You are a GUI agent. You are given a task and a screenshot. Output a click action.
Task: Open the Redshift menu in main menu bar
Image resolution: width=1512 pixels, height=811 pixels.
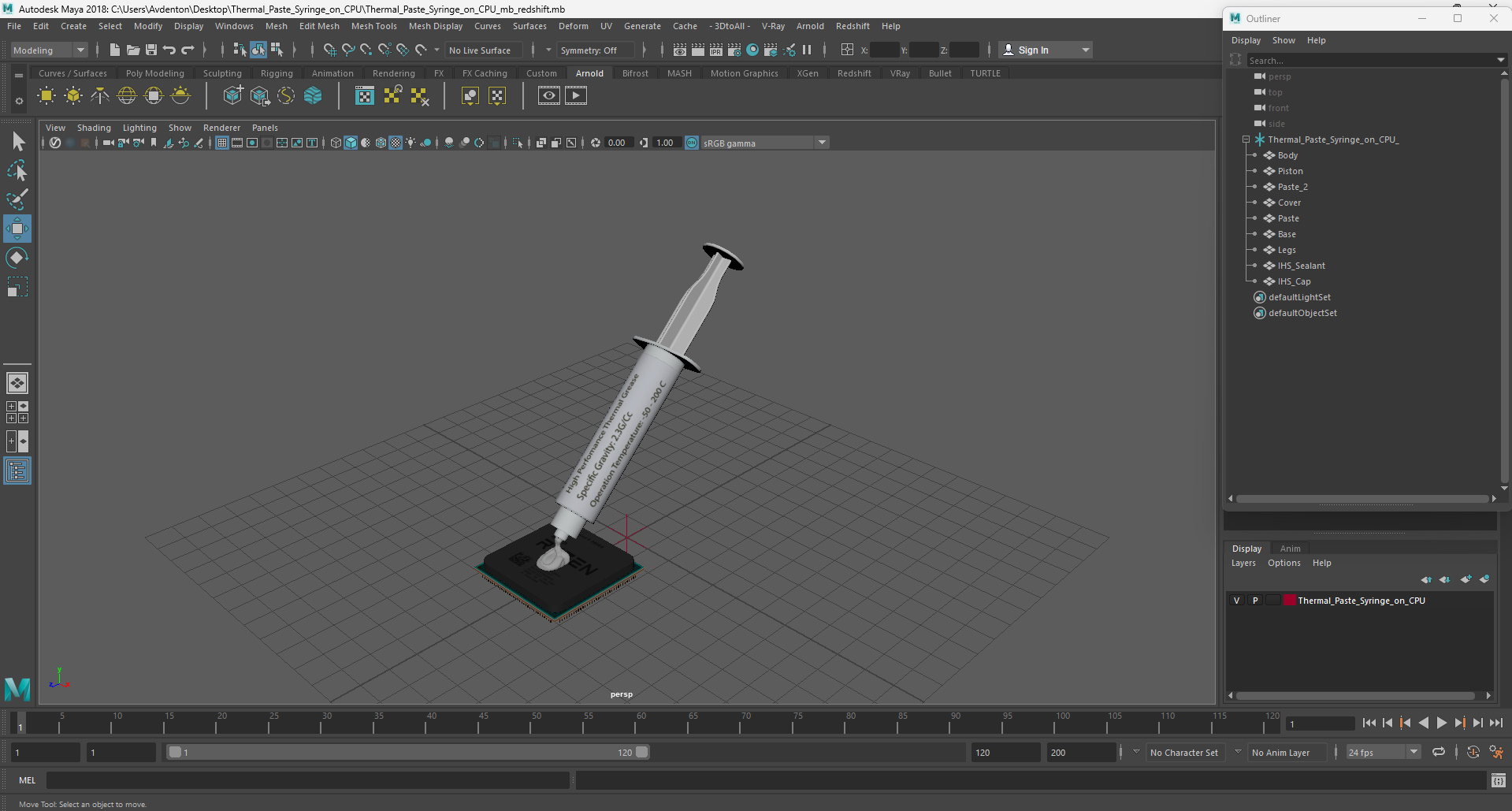tap(853, 26)
